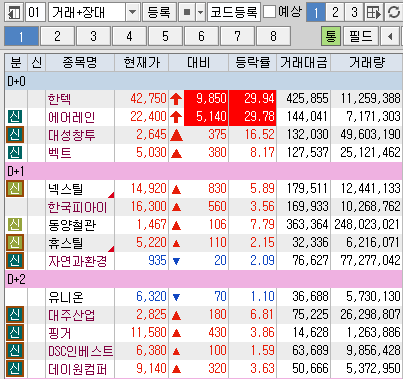Click the down triangle in 자연과환경 row
Screen dimensions: 403x379
point(176,261)
